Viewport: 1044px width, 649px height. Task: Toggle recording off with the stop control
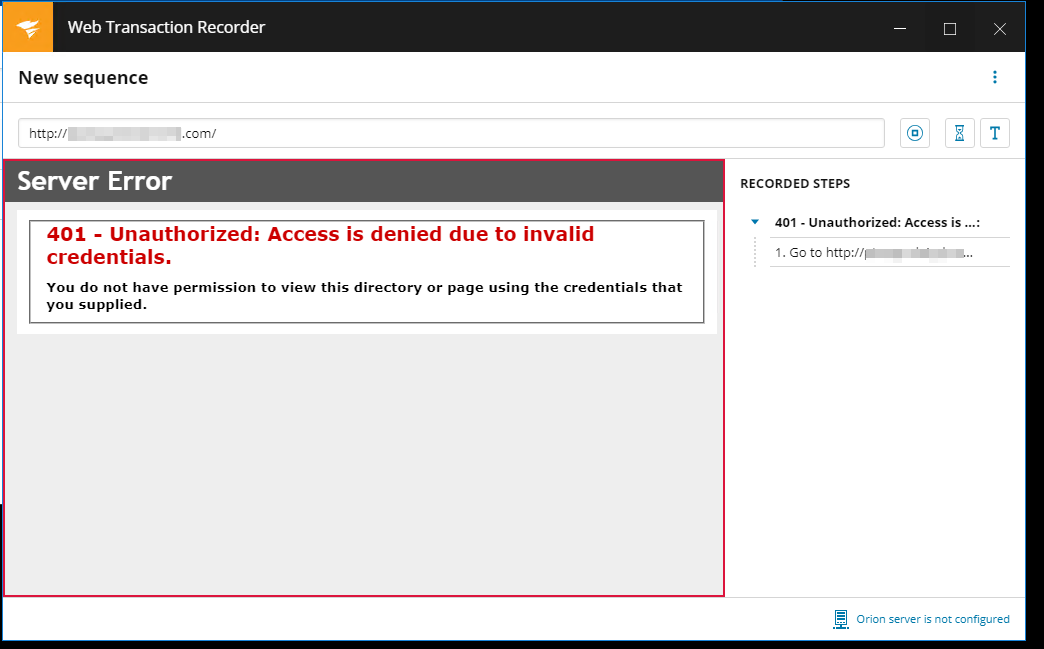pos(914,132)
